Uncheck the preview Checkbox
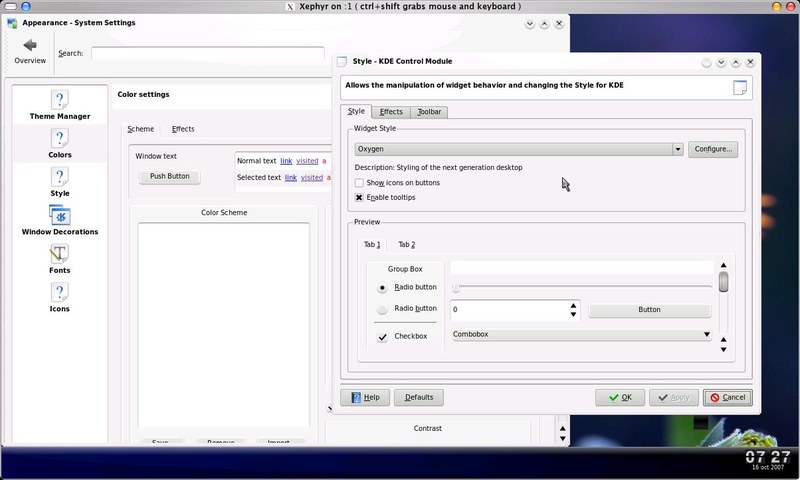Viewport: 800px width, 480px height. coord(382,337)
